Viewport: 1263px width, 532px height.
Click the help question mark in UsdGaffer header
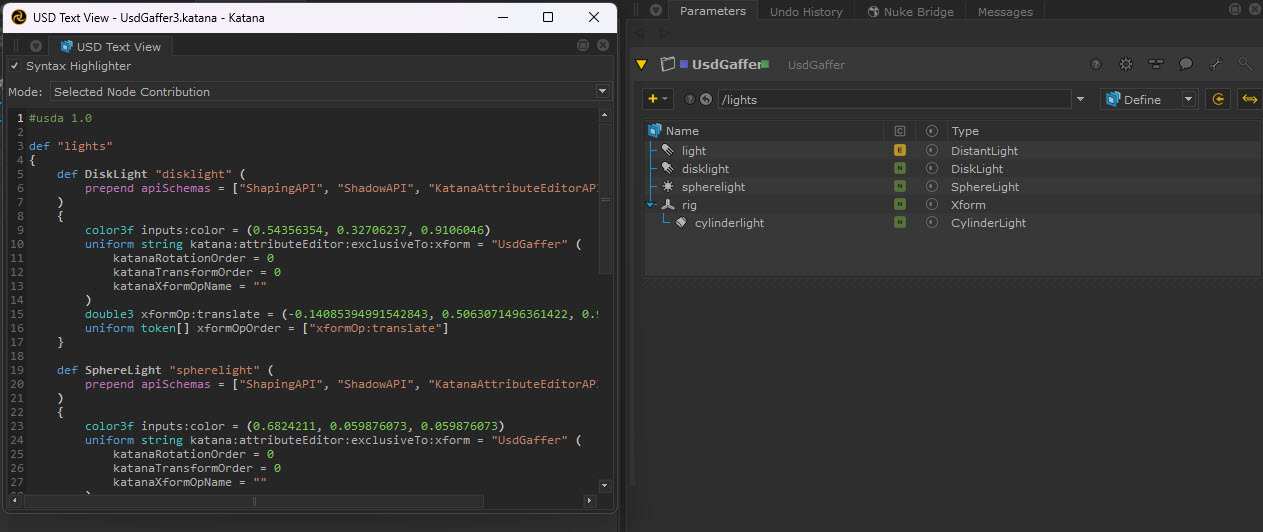pyautogui.click(x=1096, y=65)
